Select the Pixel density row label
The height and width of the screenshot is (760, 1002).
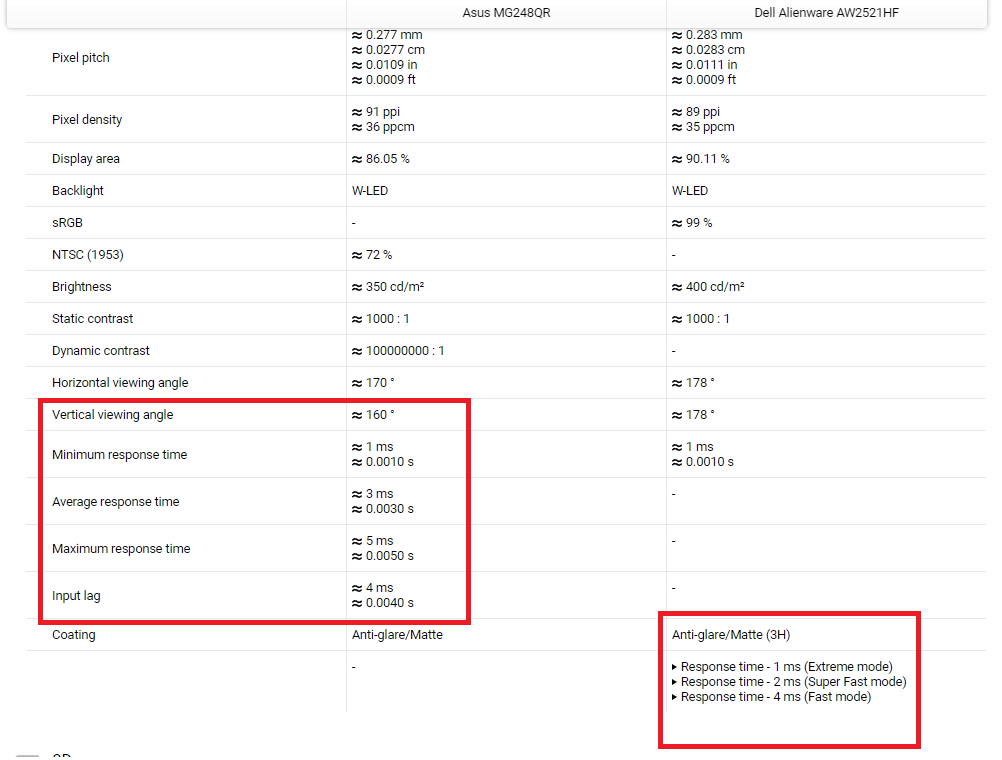(87, 120)
